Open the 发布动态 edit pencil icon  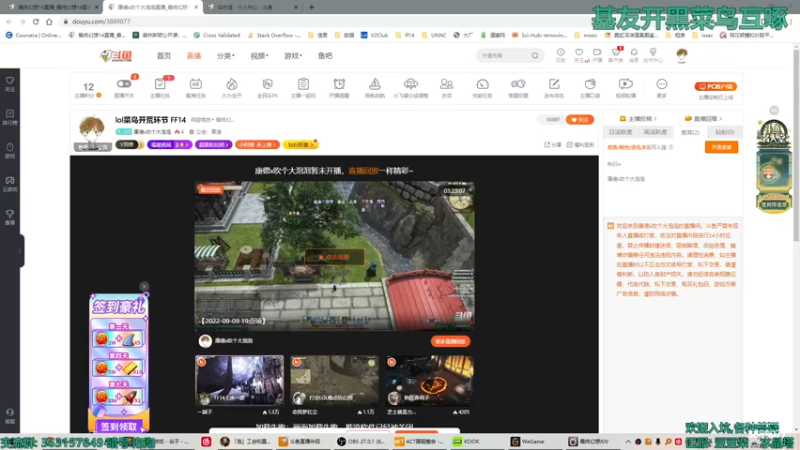tap(554, 87)
